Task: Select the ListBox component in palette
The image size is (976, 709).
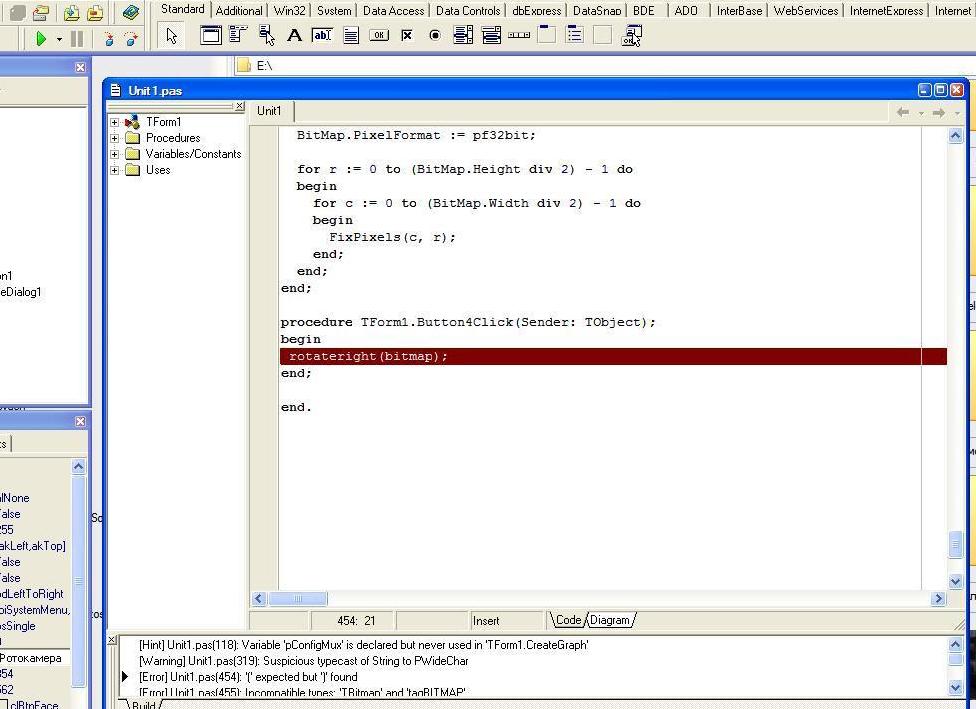Action: point(463,36)
